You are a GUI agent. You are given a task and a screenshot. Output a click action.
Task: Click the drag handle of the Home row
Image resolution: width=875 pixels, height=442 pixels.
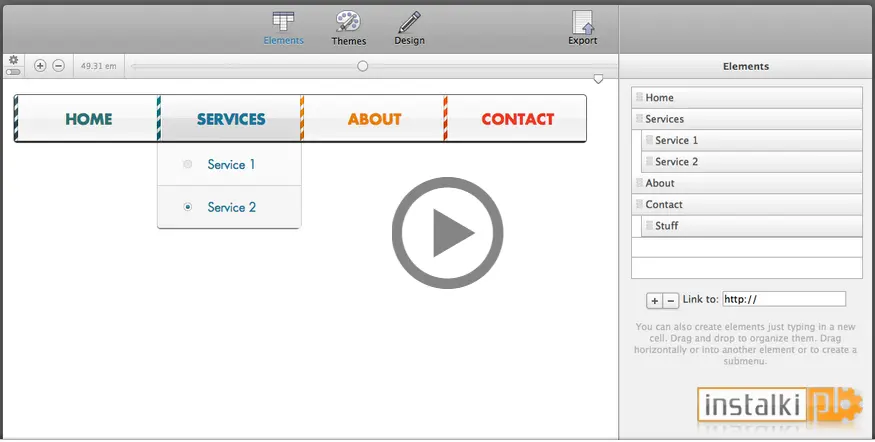pos(640,97)
